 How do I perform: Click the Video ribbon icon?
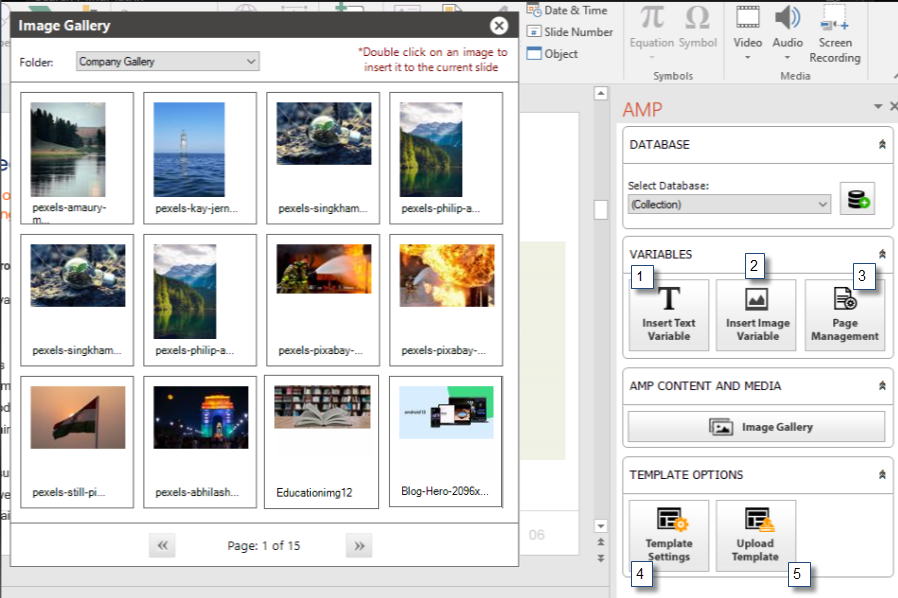[747, 18]
